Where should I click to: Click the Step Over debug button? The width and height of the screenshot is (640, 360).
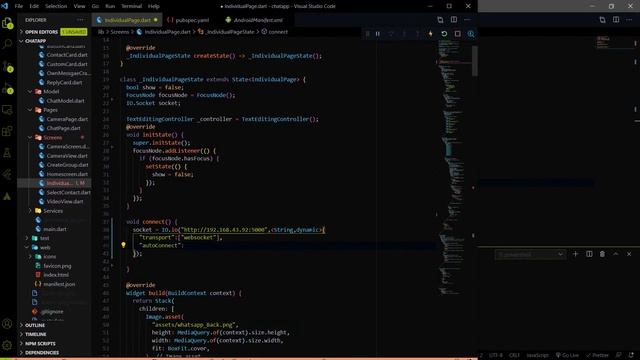point(391,34)
